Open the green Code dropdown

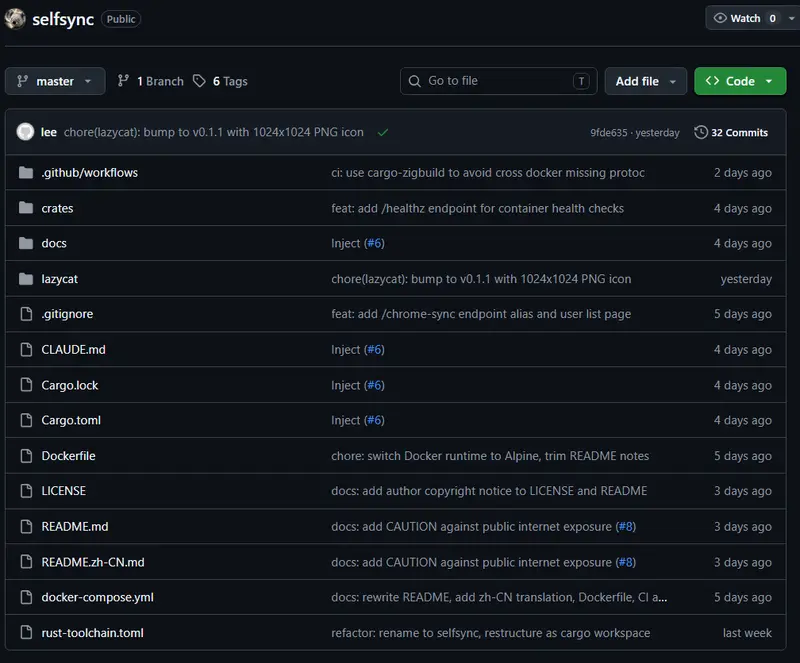pos(740,81)
